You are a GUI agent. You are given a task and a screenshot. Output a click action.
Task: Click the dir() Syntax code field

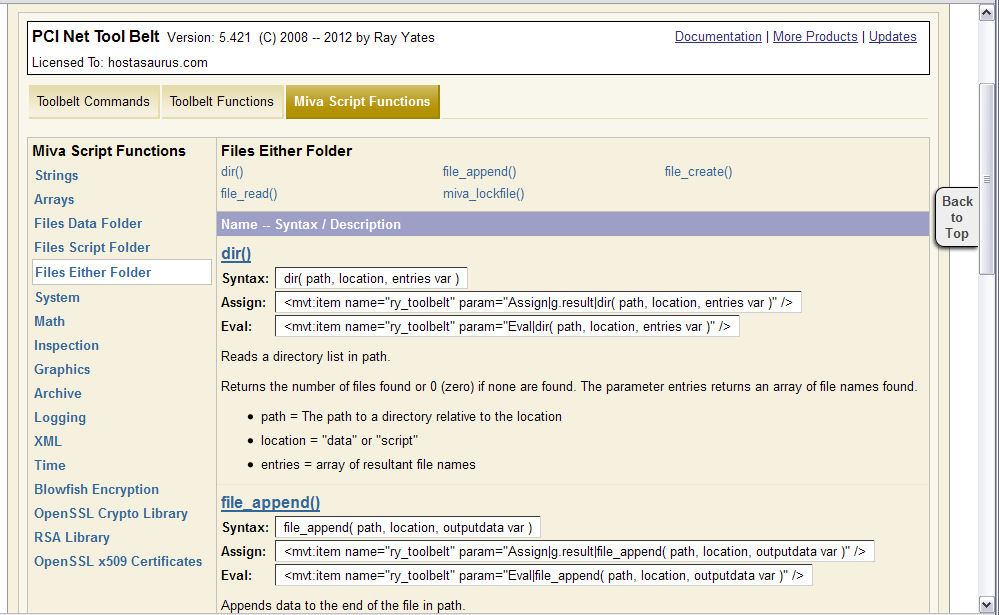371,279
